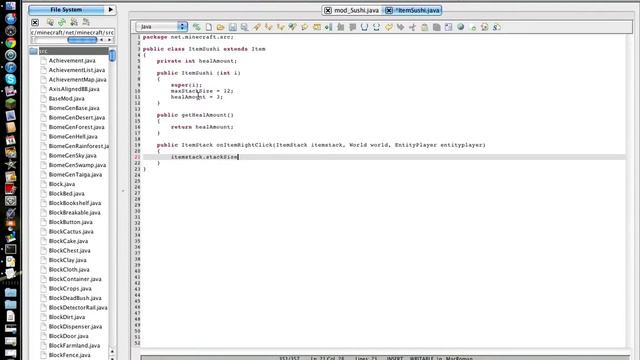
Task: Click the File System panel header
Action: 66,9
